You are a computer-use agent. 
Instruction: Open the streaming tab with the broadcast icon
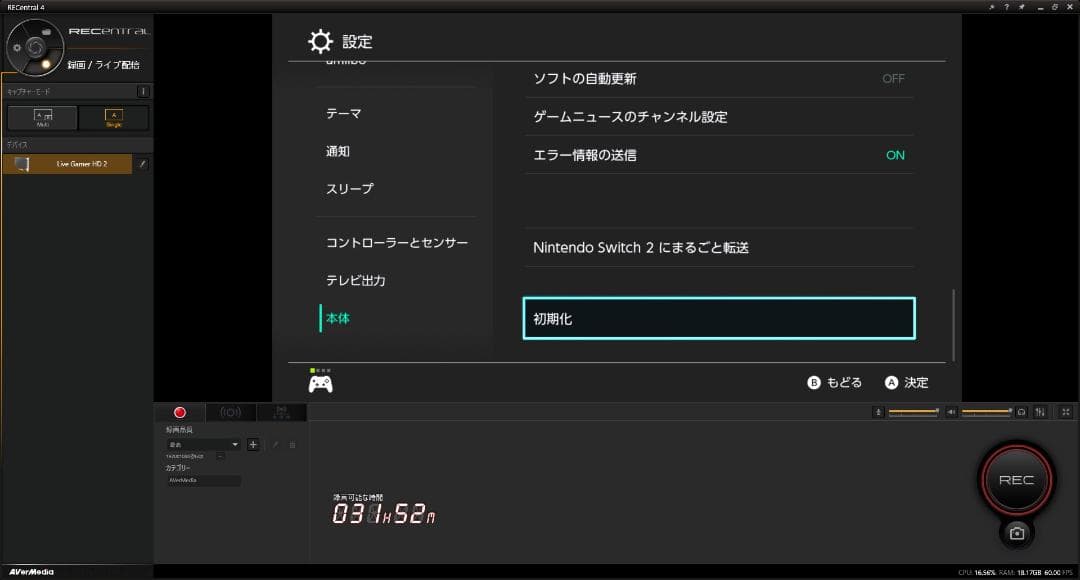click(231, 412)
